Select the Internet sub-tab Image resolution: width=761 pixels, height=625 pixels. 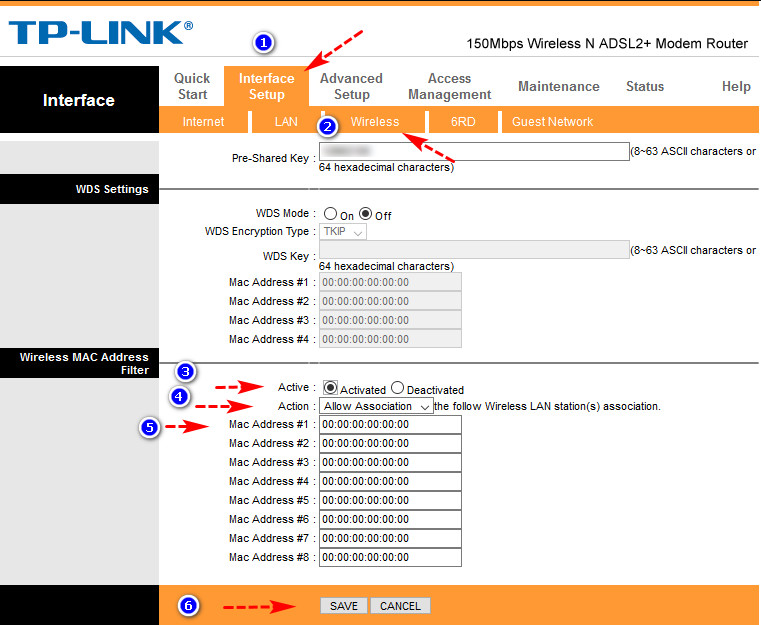pos(203,122)
